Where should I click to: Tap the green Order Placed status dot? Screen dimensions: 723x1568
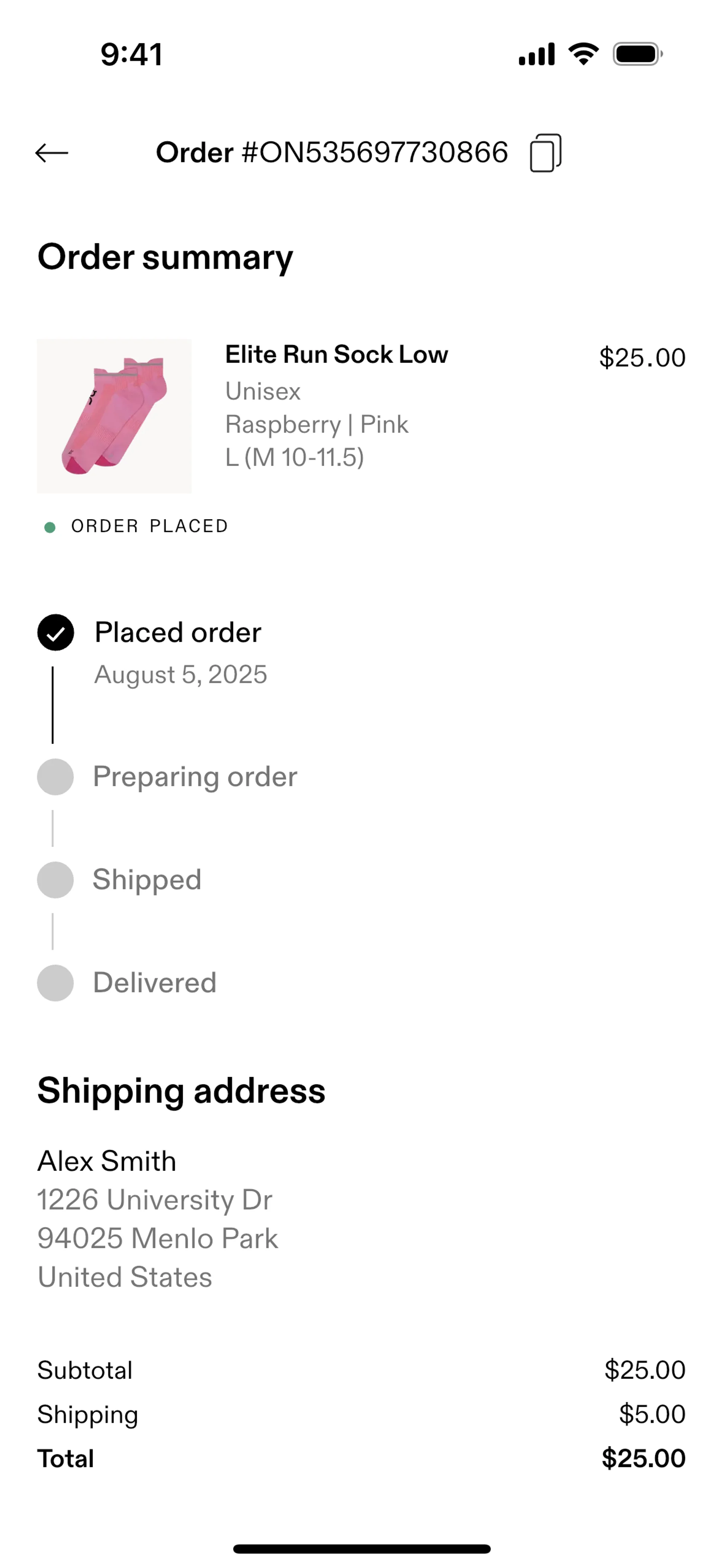pyautogui.click(x=50, y=527)
